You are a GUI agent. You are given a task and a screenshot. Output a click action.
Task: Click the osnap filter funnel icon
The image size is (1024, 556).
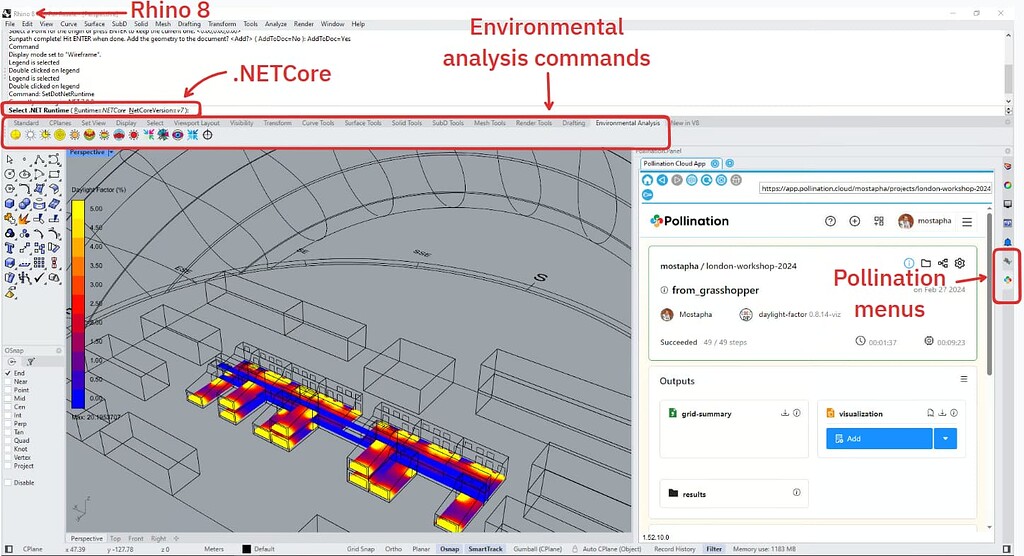click(30, 361)
